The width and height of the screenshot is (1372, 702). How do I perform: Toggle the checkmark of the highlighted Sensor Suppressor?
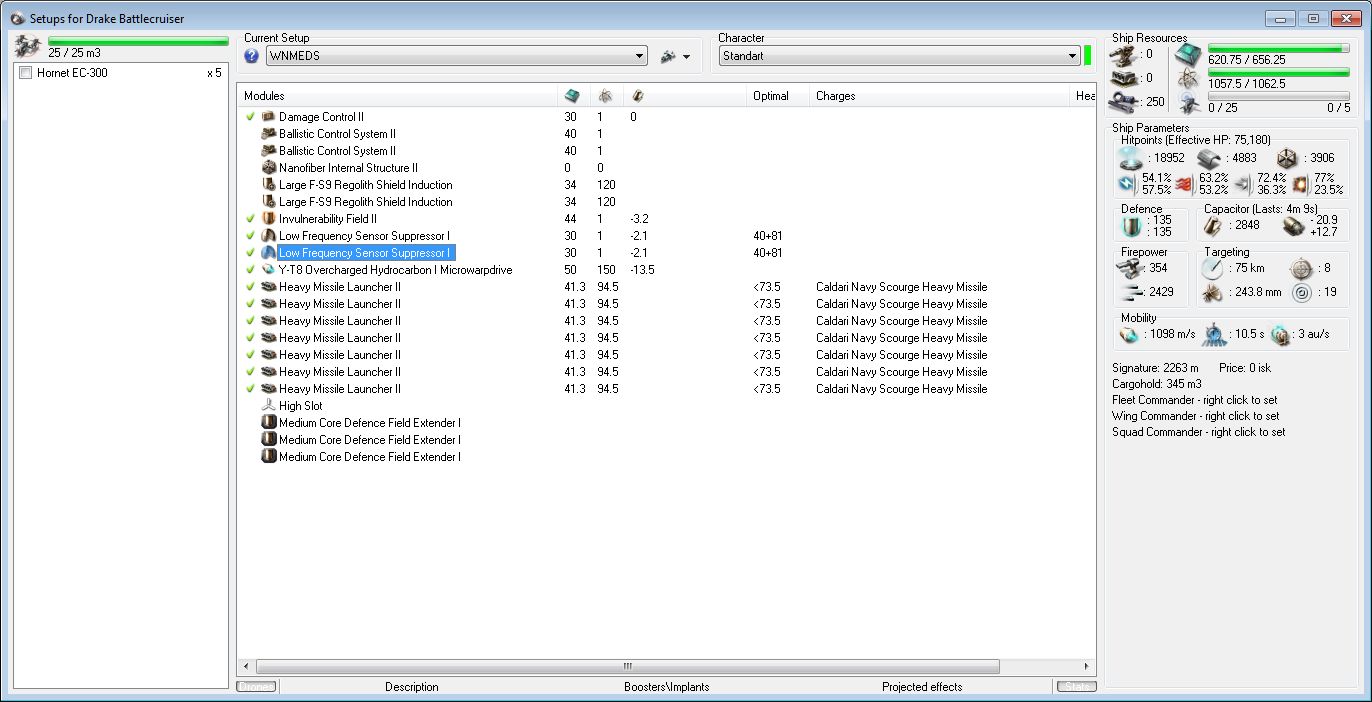[251, 253]
